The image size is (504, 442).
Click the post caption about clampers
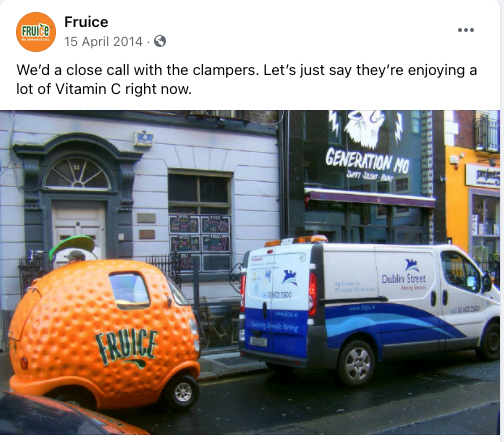247,79
